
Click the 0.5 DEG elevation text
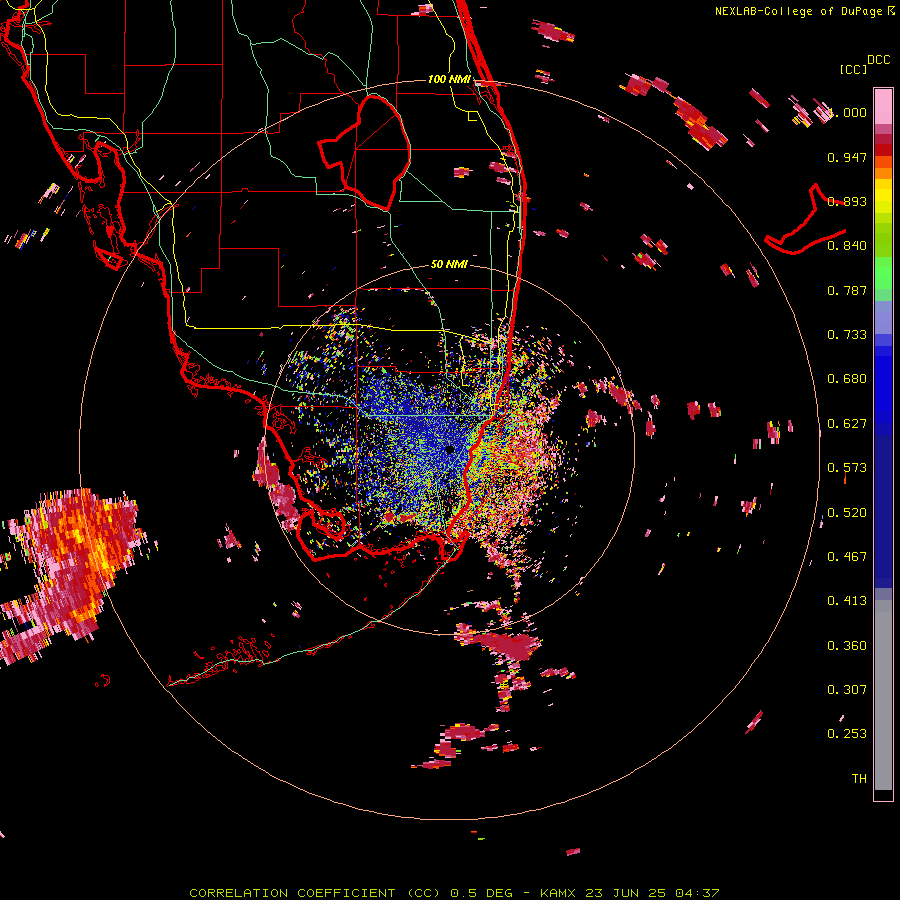click(481, 893)
